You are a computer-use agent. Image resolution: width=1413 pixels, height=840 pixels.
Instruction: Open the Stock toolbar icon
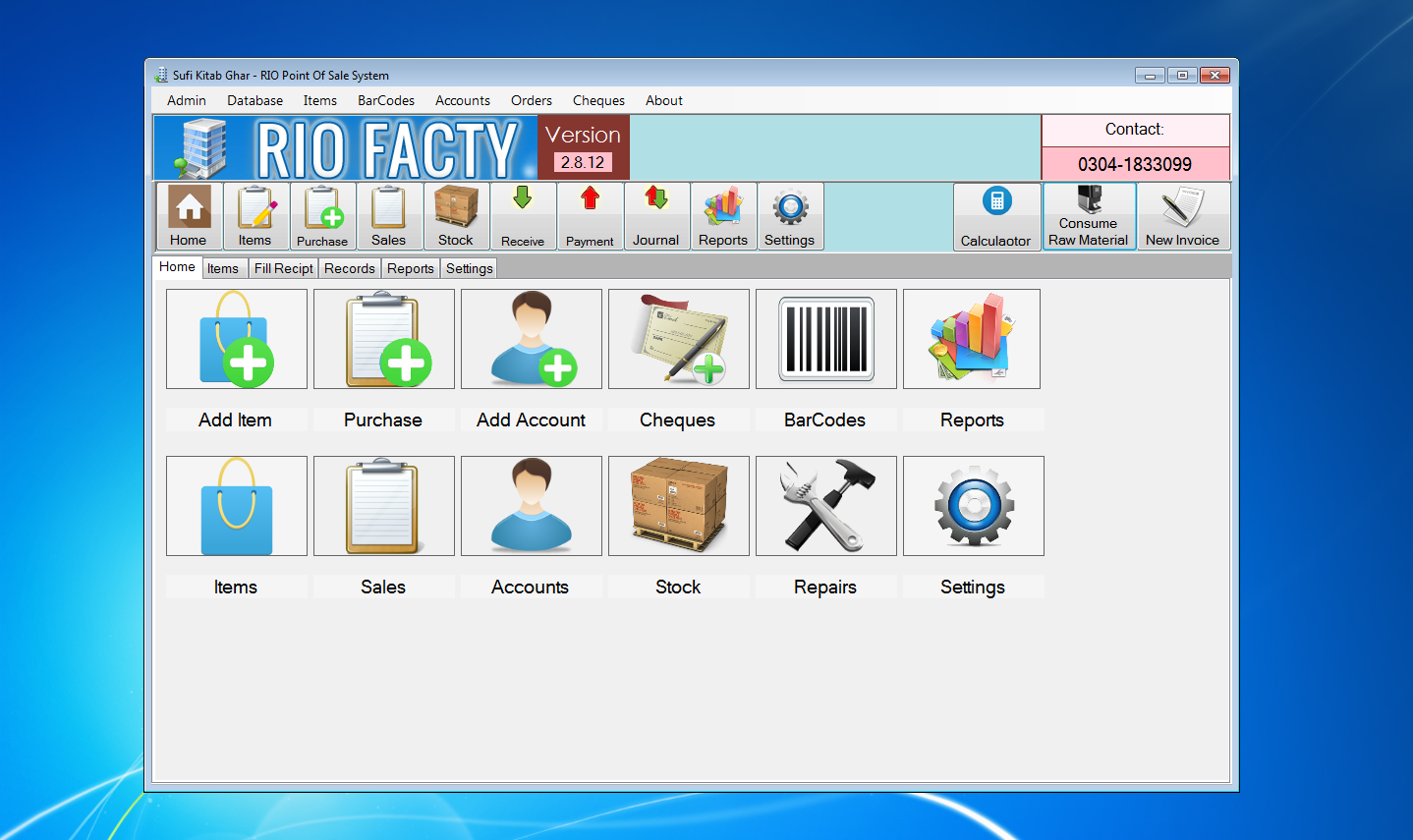point(455,215)
